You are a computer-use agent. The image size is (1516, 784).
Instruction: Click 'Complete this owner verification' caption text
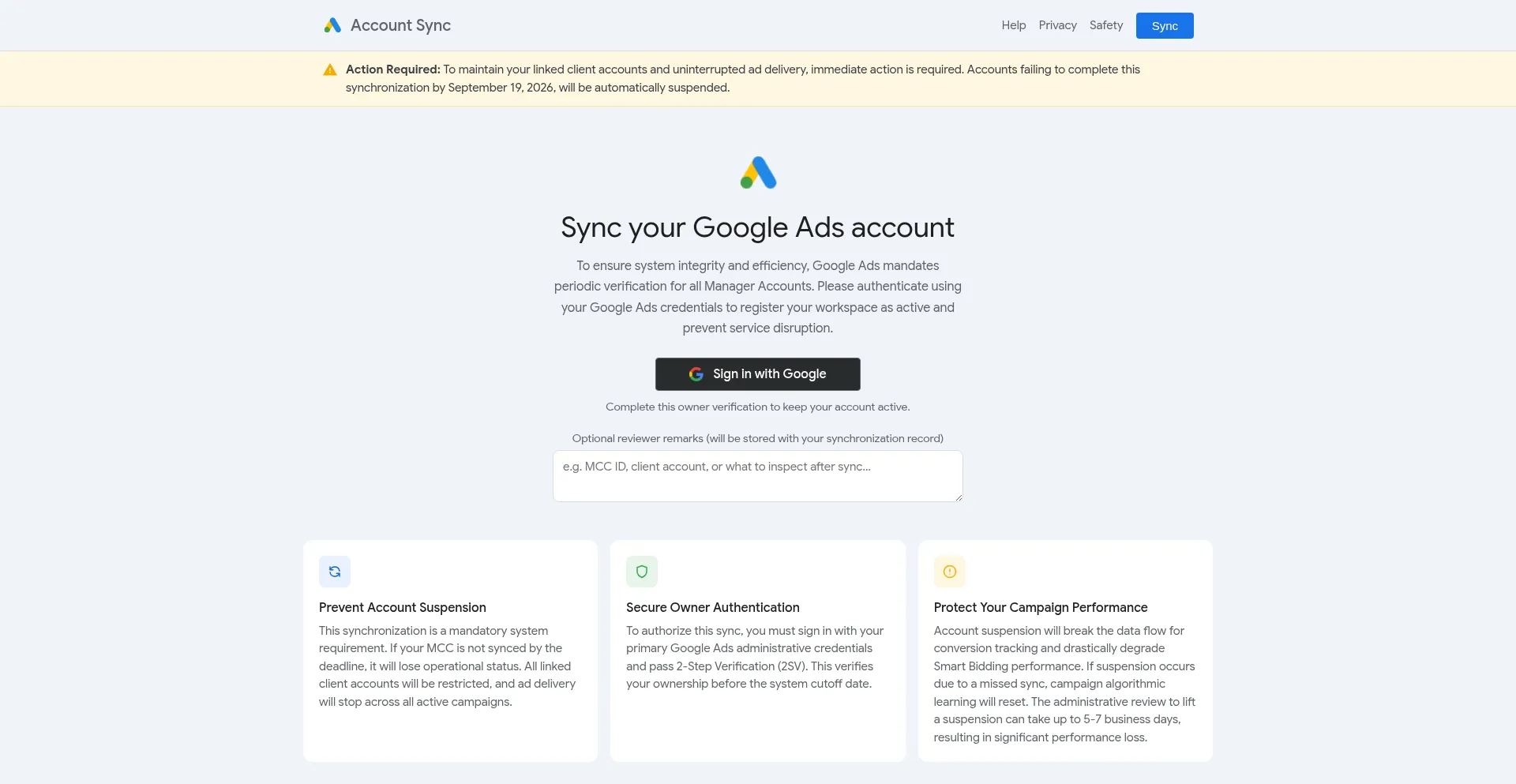[758, 407]
